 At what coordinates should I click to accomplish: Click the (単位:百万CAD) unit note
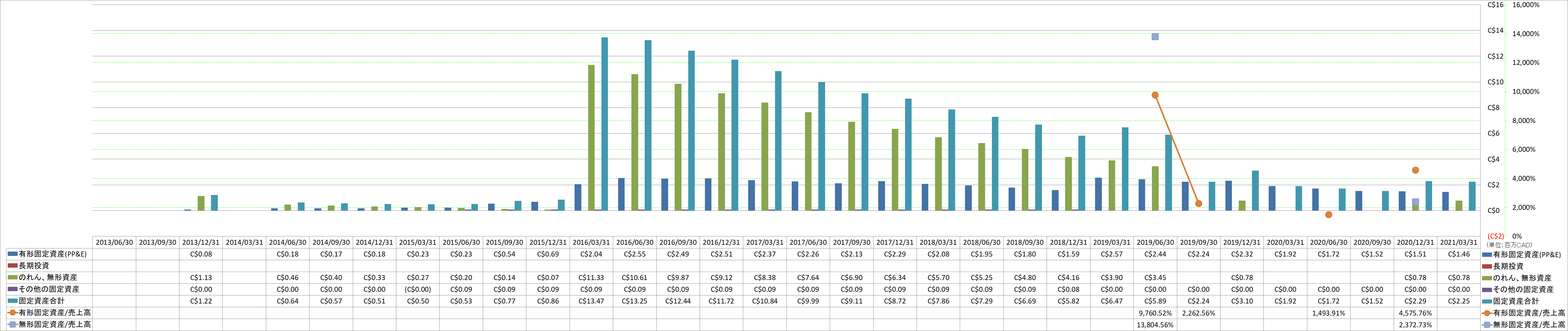[1510, 244]
